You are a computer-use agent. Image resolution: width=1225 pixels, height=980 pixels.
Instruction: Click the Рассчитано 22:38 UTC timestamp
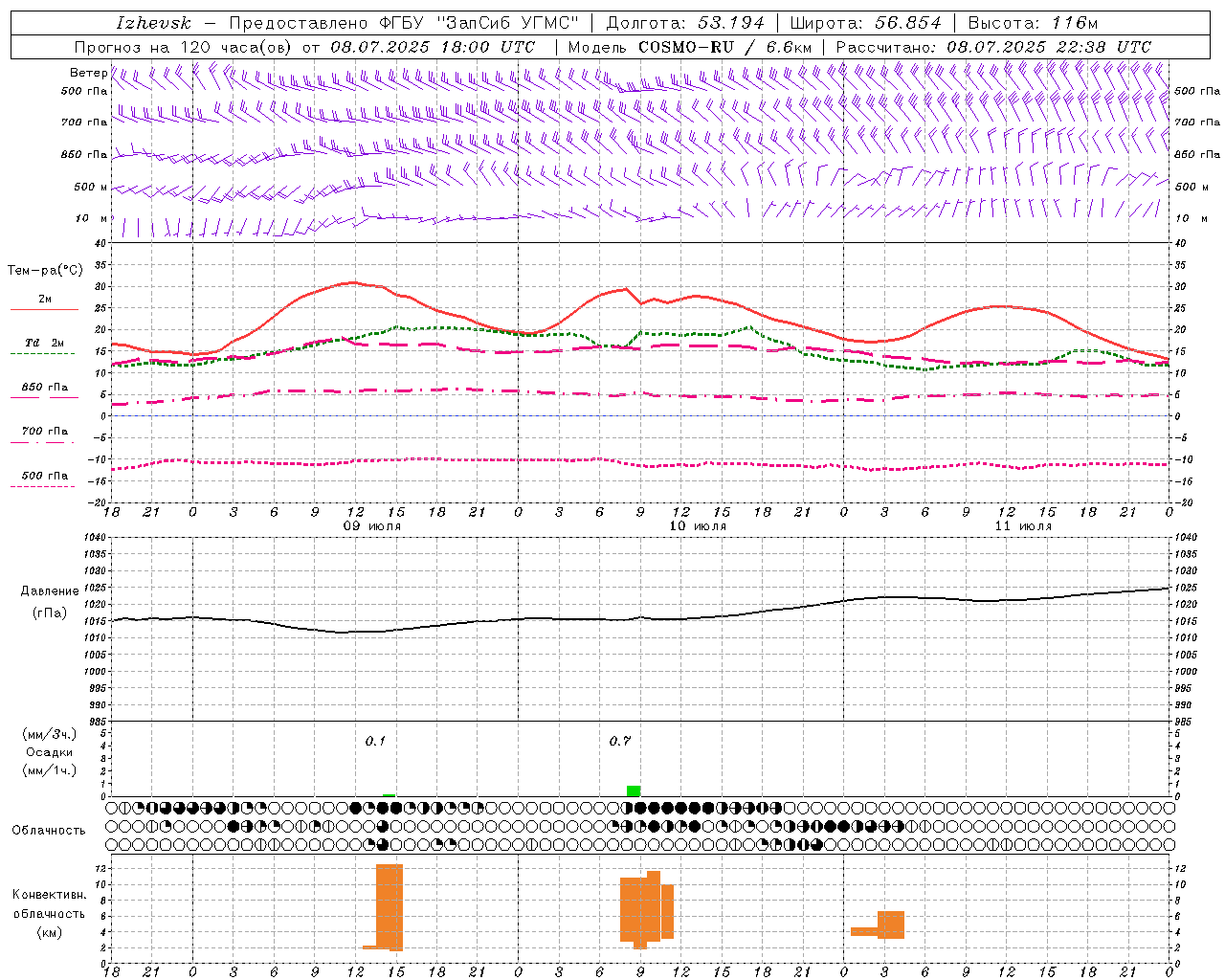tap(993, 47)
